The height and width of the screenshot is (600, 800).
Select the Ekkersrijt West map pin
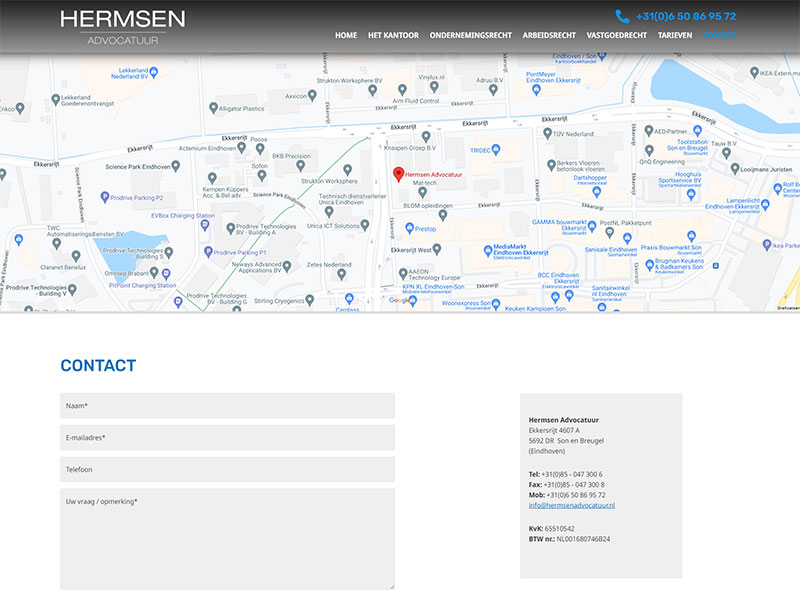click(437, 249)
